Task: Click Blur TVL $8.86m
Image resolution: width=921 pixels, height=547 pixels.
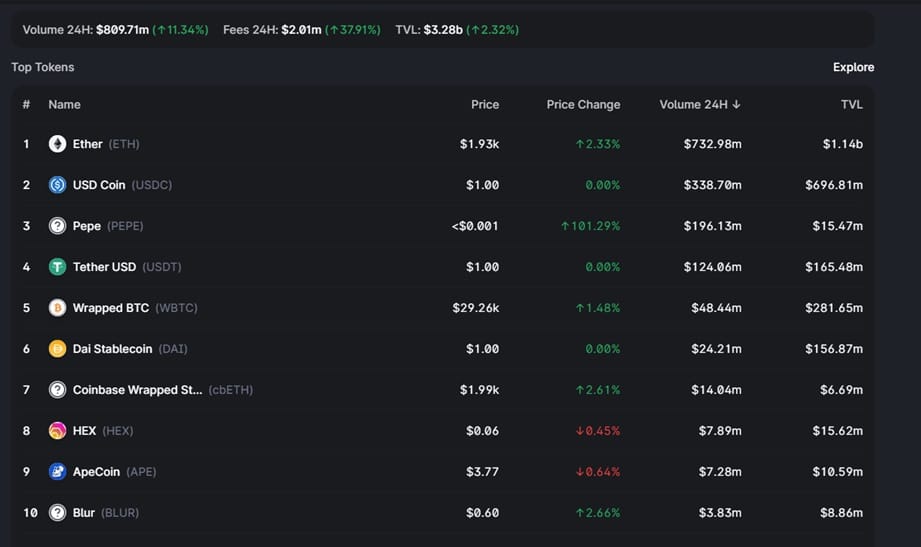Action: [x=841, y=513]
